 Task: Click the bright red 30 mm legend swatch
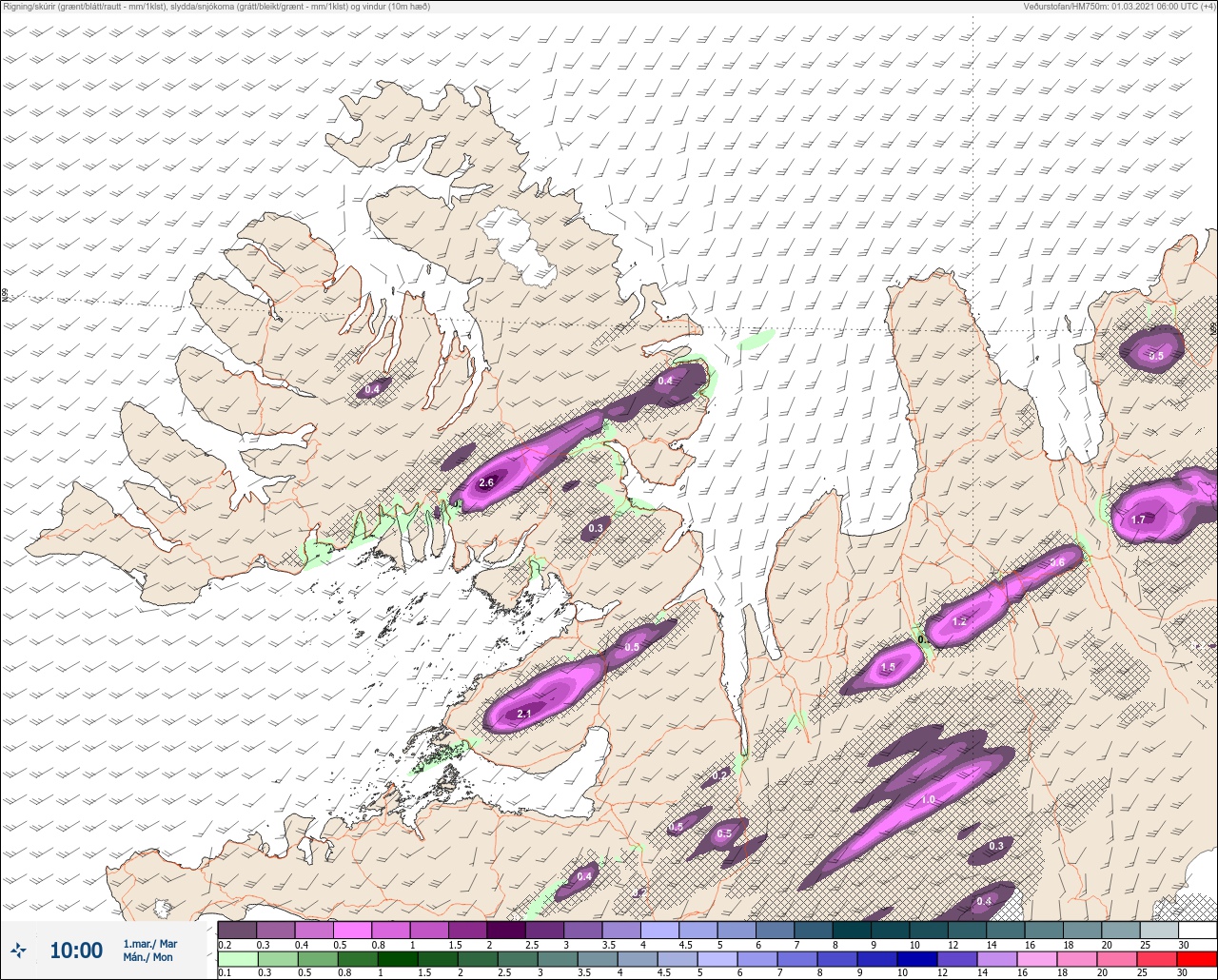click(1198, 960)
